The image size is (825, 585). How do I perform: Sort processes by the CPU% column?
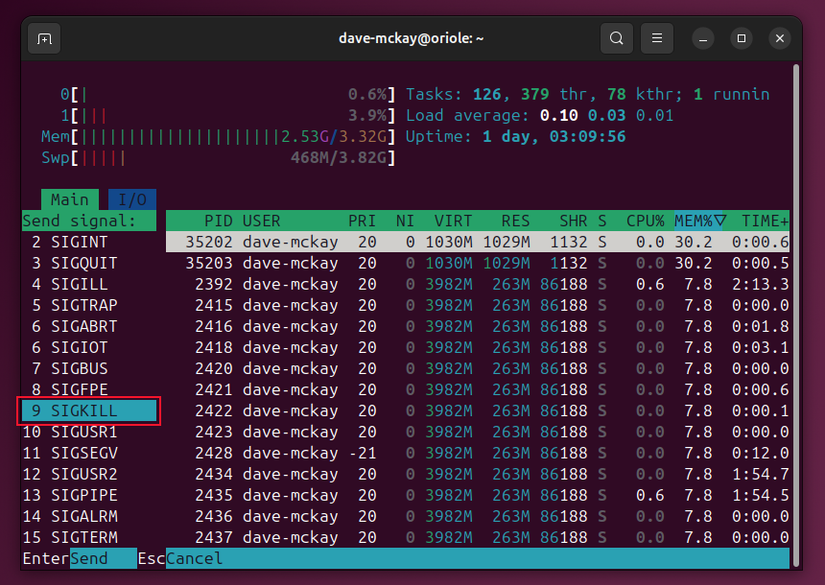point(645,220)
